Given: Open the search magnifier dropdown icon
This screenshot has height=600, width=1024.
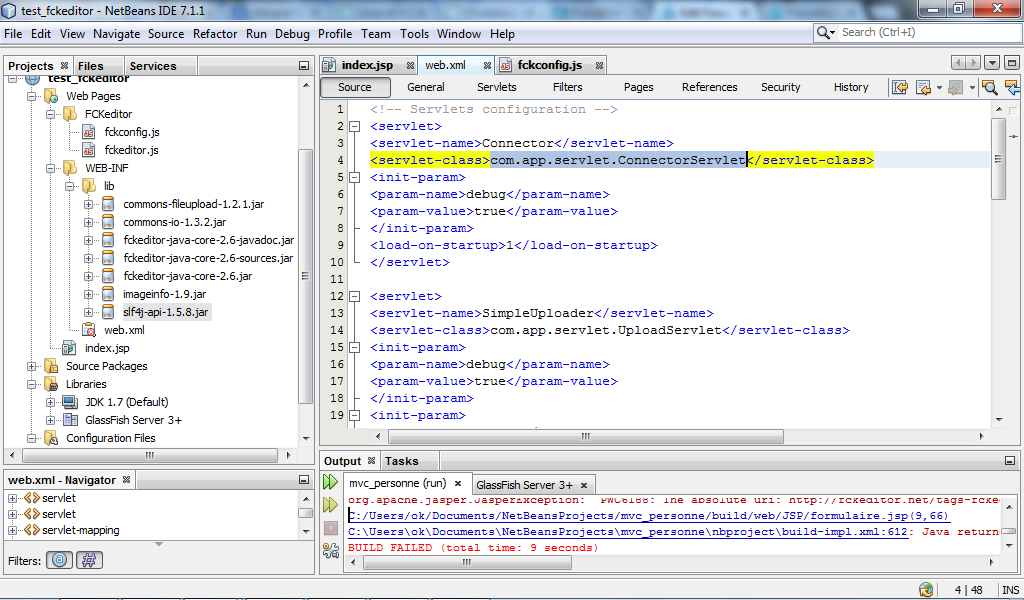Looking at the screenshot, I should point(825,32).
